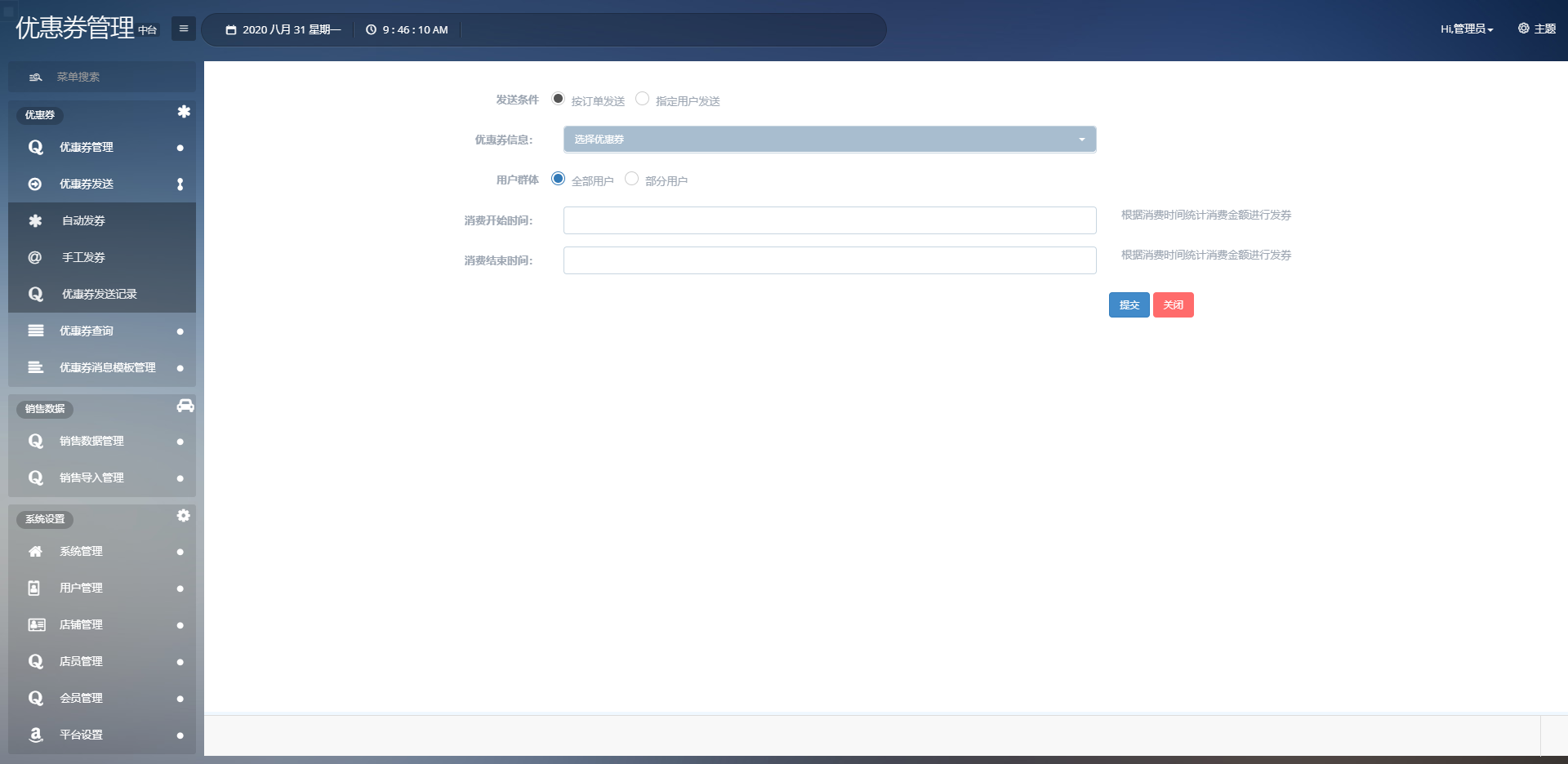Click the hamburger menu toggle icon
1568x764 pixels.
(184, 29)
